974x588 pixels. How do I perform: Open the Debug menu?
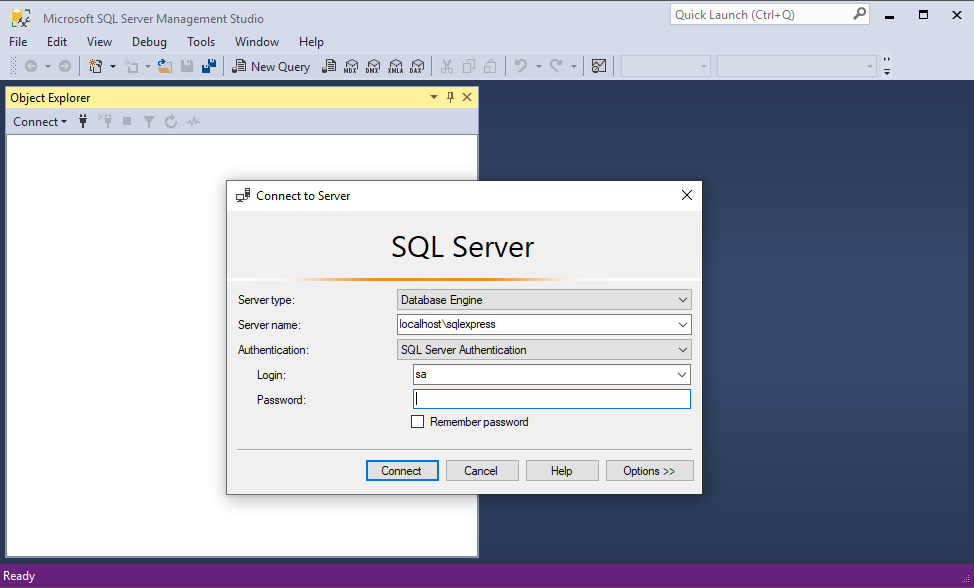coord(148,42)
